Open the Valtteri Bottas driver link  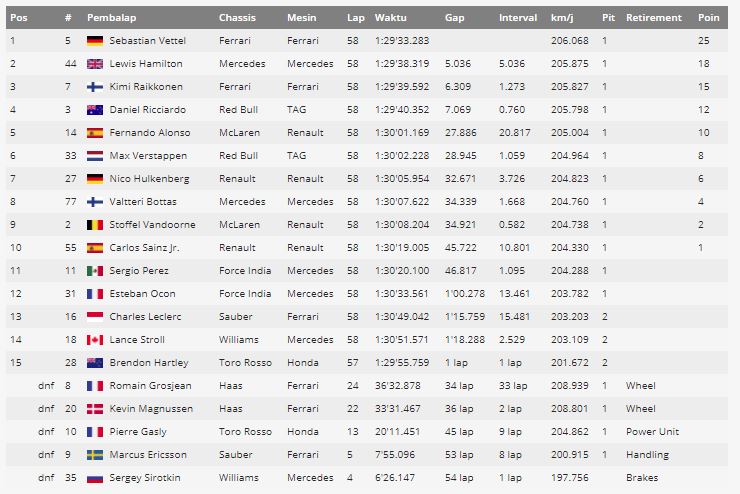(143, 202)
